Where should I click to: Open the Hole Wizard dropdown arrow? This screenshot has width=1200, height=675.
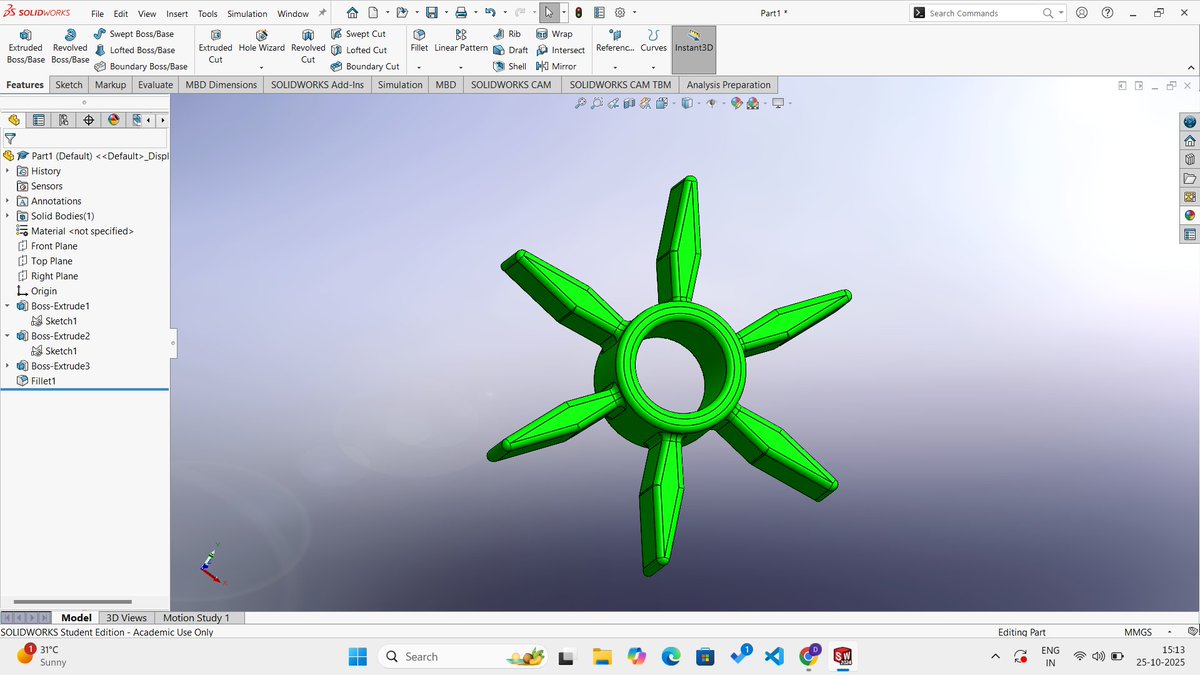[x=262, y=67]
